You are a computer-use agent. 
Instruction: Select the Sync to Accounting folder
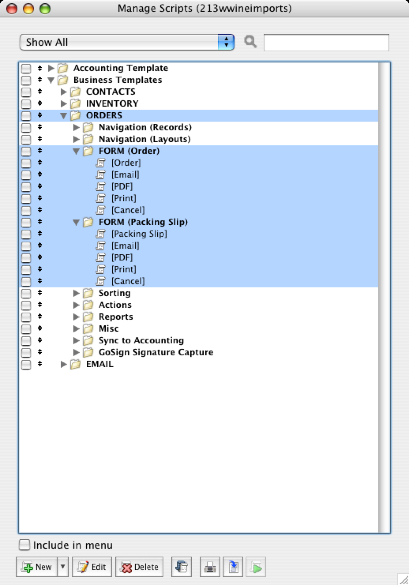pyautogui.click(x=141, y=340)
